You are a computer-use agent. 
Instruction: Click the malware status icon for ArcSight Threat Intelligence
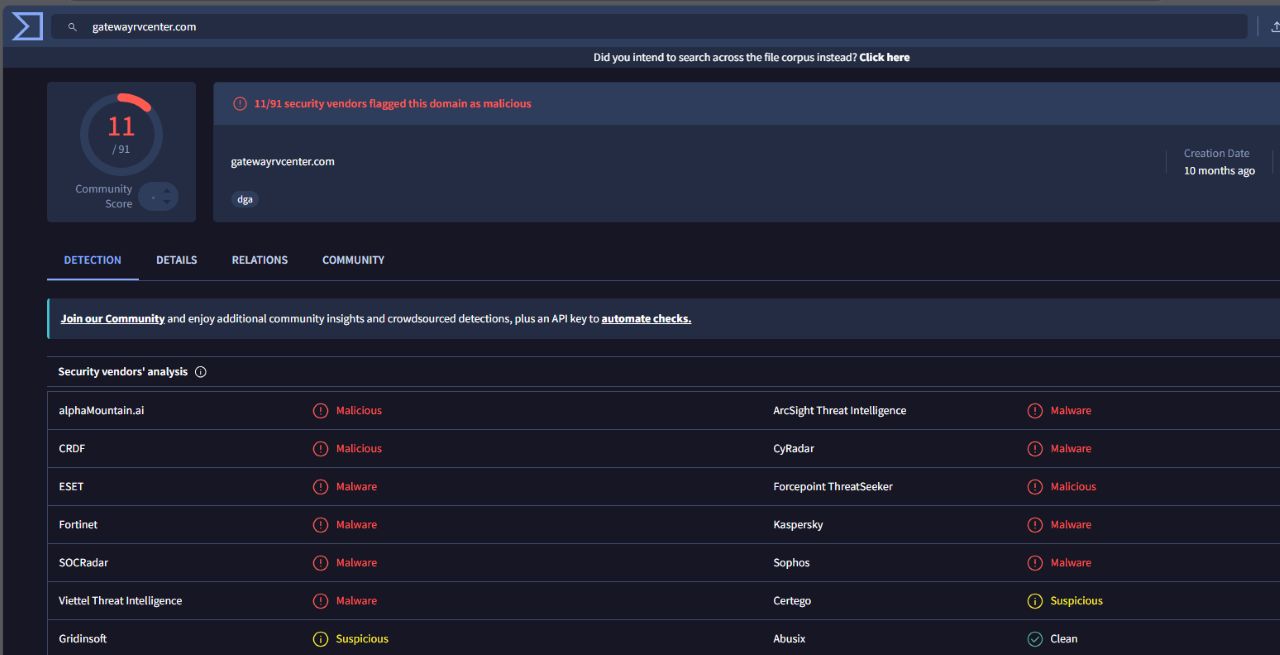[x=1035, y=411]
